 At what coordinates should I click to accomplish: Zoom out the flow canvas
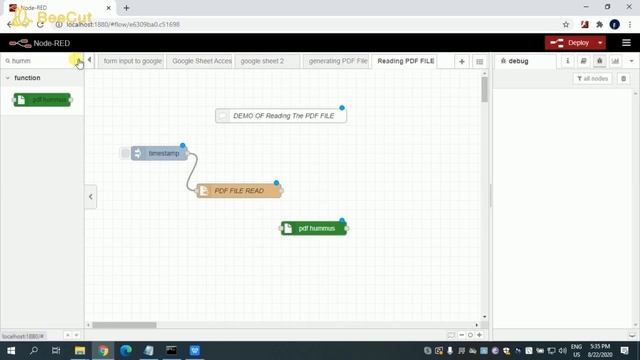click(462, 335)
